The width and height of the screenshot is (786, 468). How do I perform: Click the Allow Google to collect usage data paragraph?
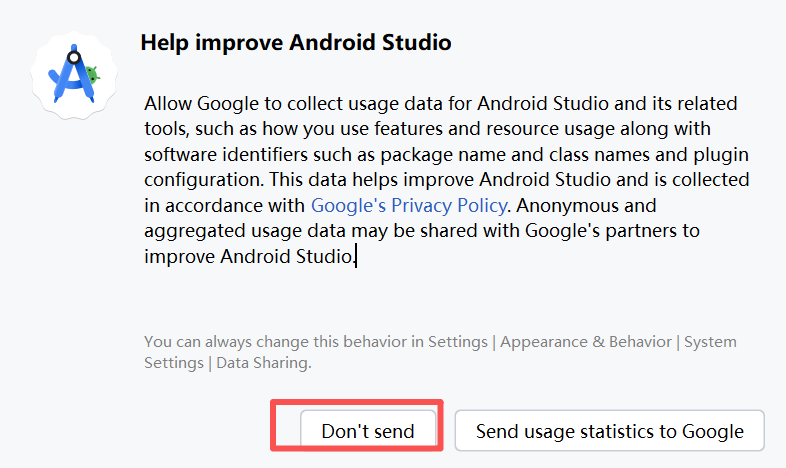[447, 179]
